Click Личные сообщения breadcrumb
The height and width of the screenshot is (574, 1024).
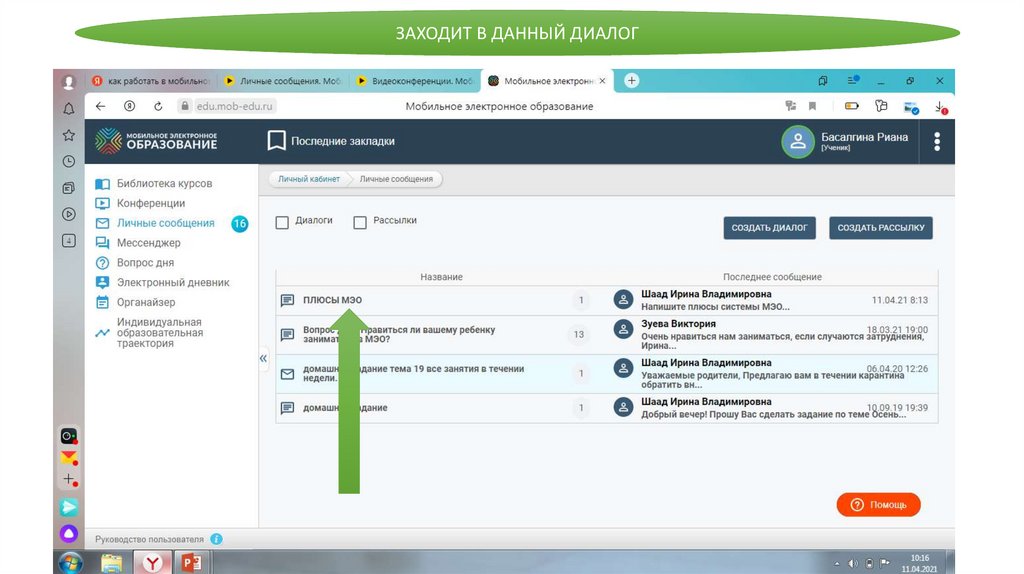tap(396, 179)
